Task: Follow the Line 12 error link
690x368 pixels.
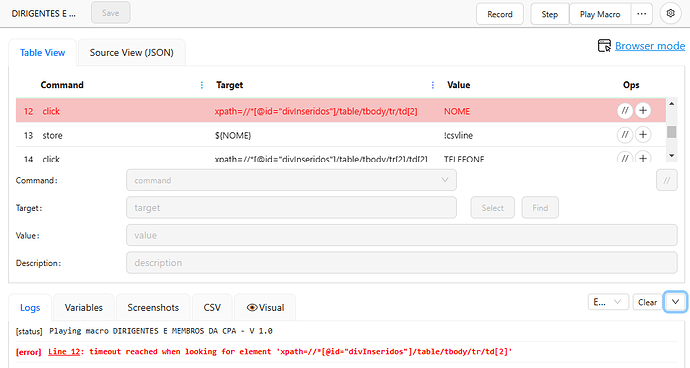Action: (x=64, y=351)
